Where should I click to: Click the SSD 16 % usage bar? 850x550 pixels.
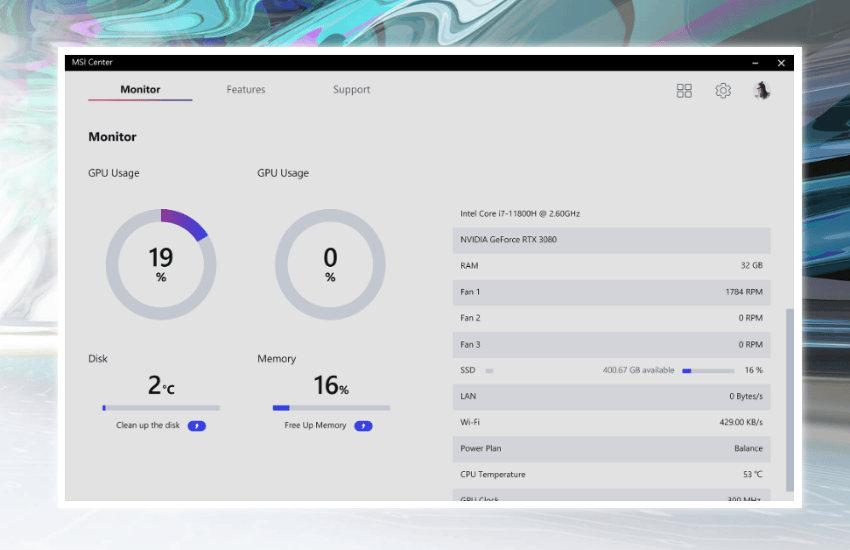pyautogui.click(x=708, y=371)
